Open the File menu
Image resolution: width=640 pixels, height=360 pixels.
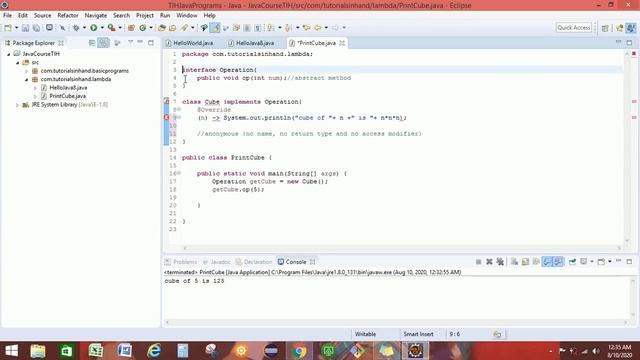[7, 15]
